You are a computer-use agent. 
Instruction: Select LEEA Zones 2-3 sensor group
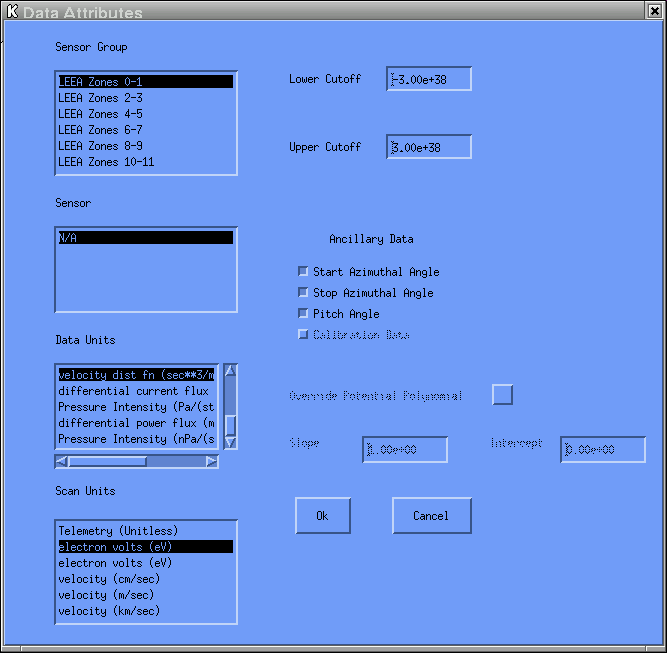[x=145, y=98]
